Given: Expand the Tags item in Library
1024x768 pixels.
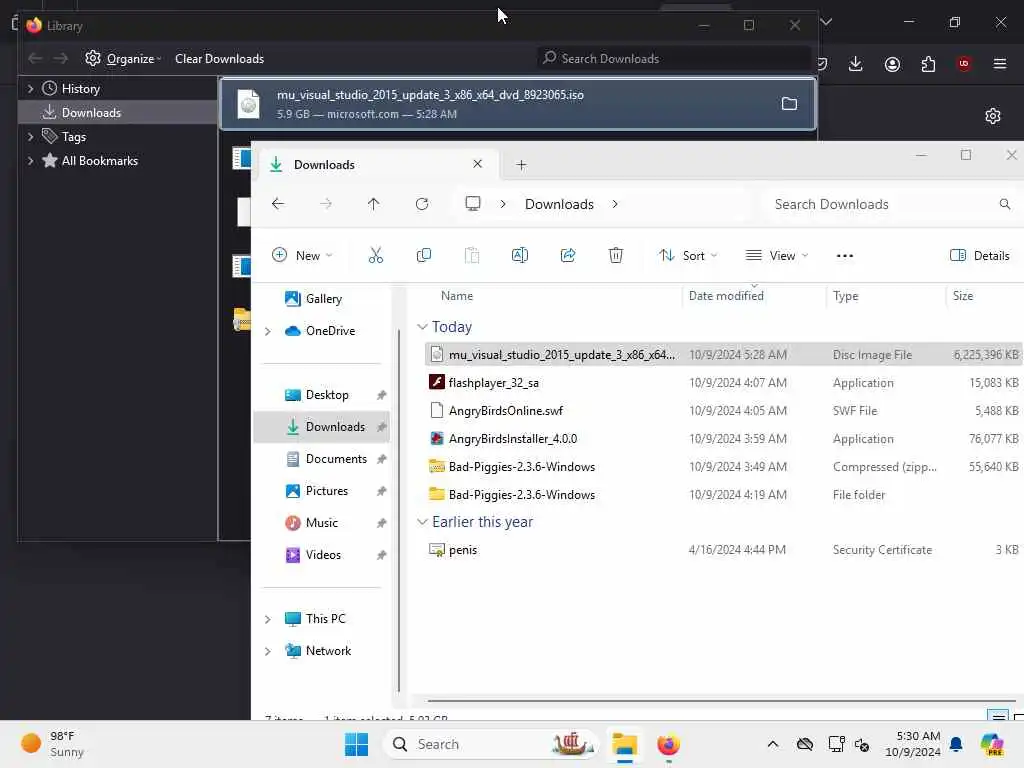Looking at the screenshot, I should click(x=30, y=137).
